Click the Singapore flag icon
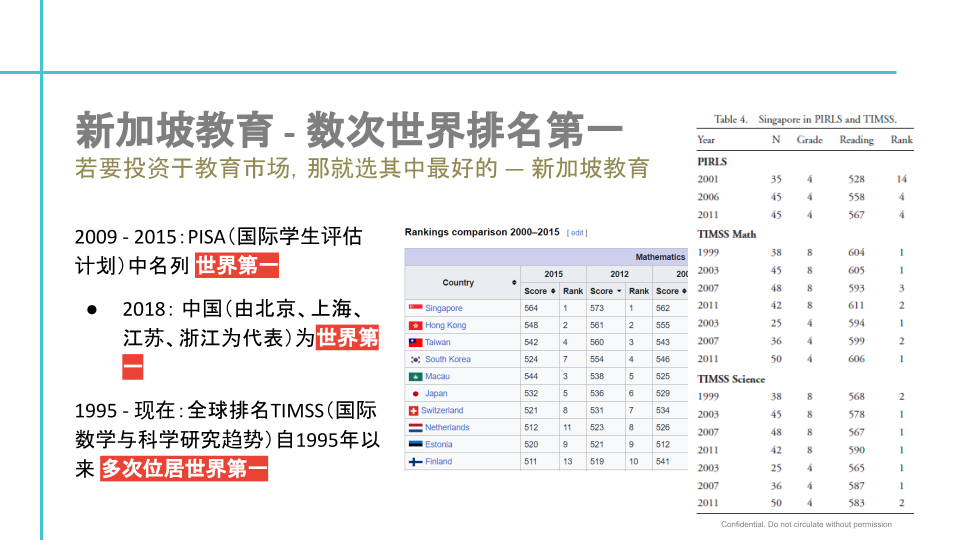960x540 pixels. click(x=415, y=308)
